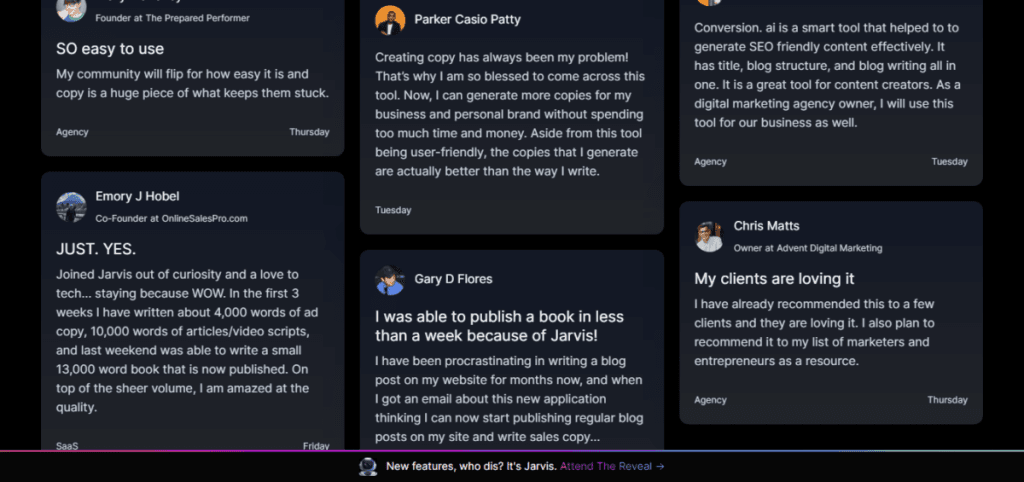Select the 'Emory J Hobel' name
Viewport: 1024px width, 482px height.
138,197
